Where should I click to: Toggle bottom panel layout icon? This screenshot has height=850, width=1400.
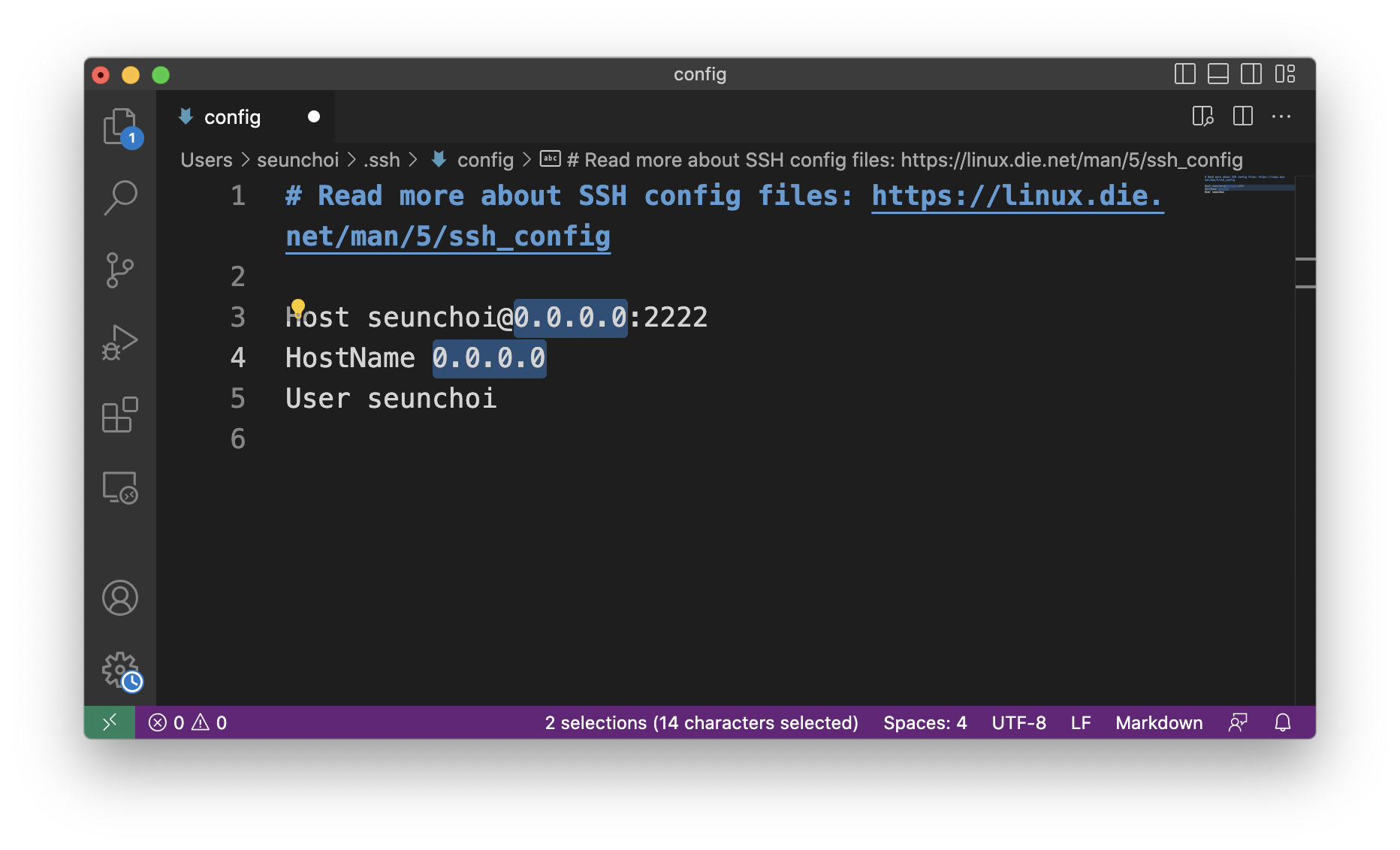tap(1218, 74)
